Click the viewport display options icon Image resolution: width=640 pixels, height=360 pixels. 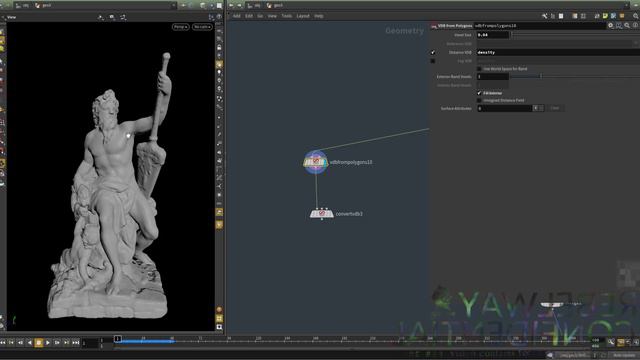pos(211,17)
